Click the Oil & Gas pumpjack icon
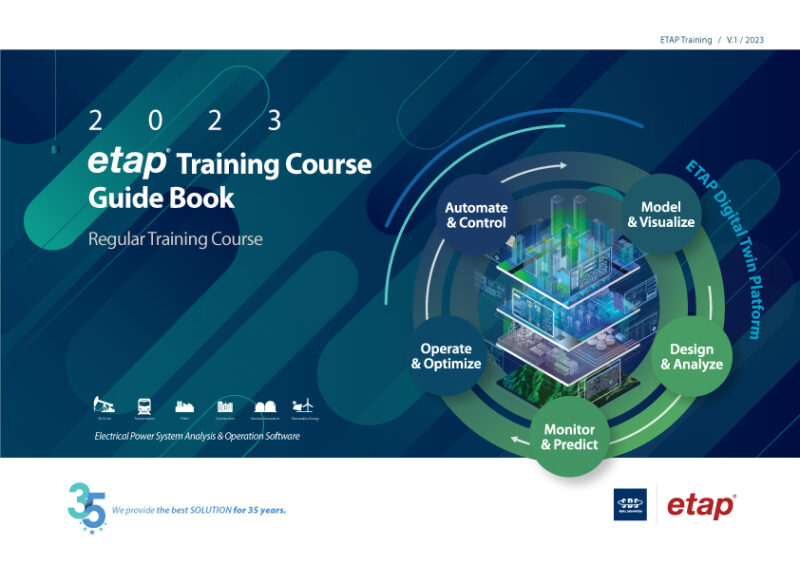This screenshot has height=565, width=800. (104, 404)
